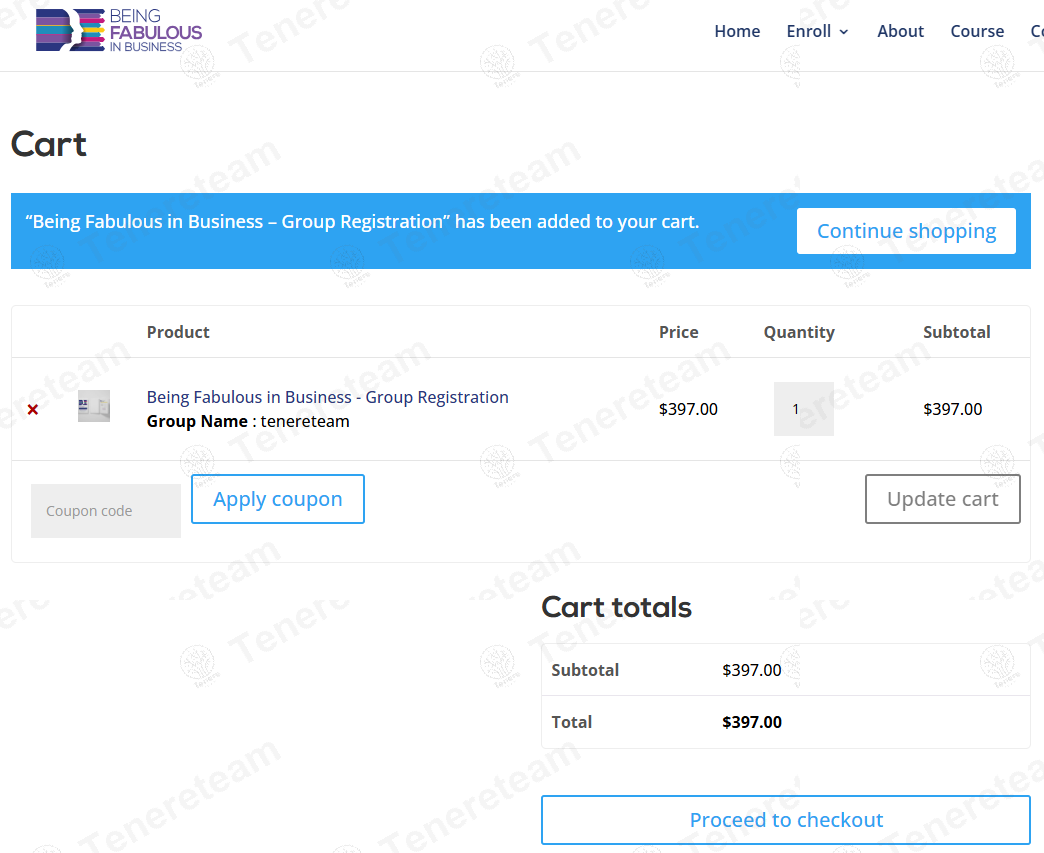Expand the Enroll menu chevron
This screenshot has height=853, width=1044.
pyautogui.click(x=844, y=32)
